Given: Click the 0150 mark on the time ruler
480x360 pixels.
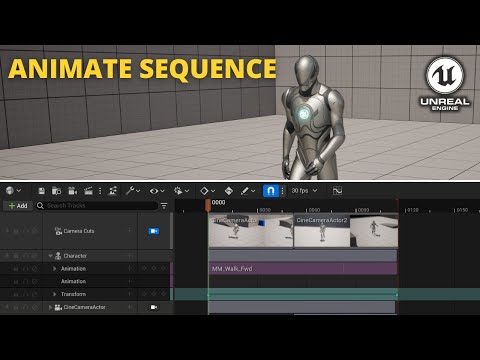Looking at the screenshot, I should click(x=462, y=210).
